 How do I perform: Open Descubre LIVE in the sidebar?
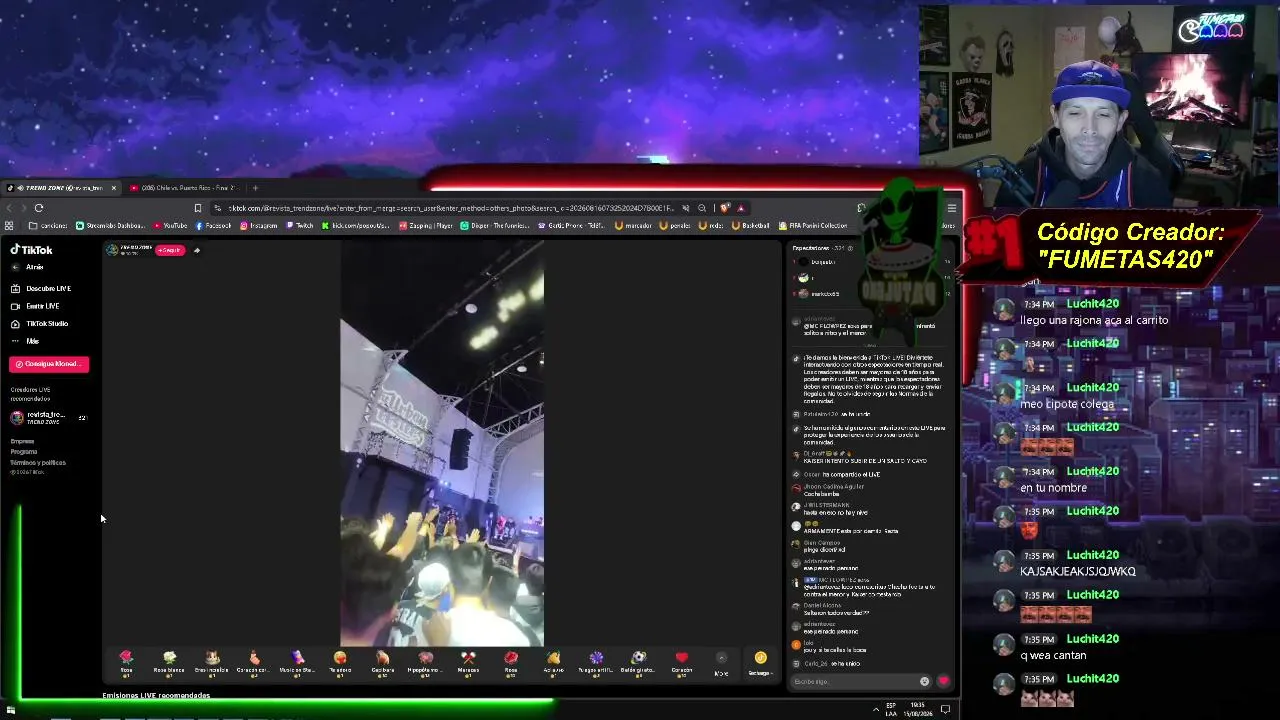pyautogui.click(x=41, y=288)
